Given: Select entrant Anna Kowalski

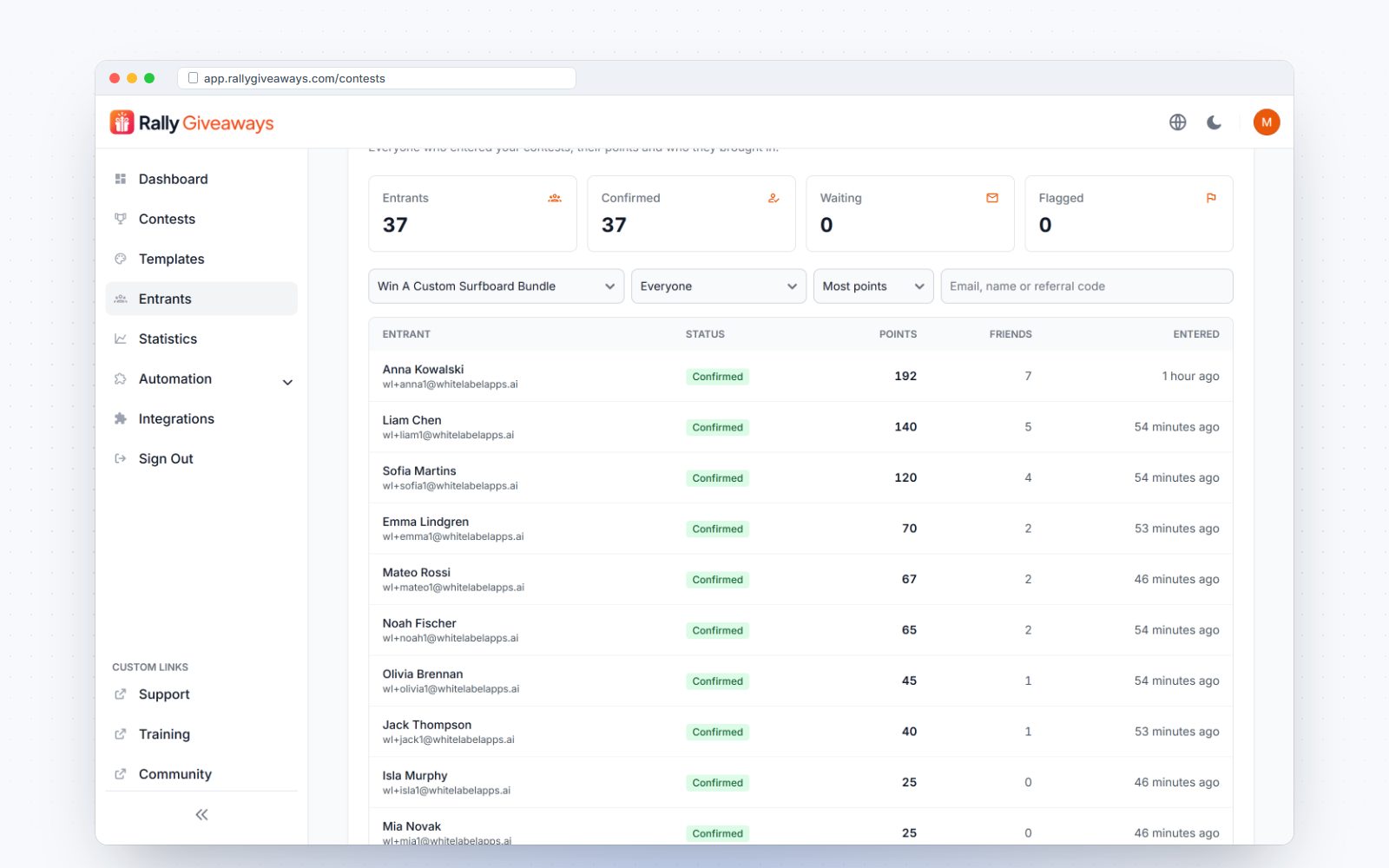Looking at the screenshot, I should tap(800, 376).
